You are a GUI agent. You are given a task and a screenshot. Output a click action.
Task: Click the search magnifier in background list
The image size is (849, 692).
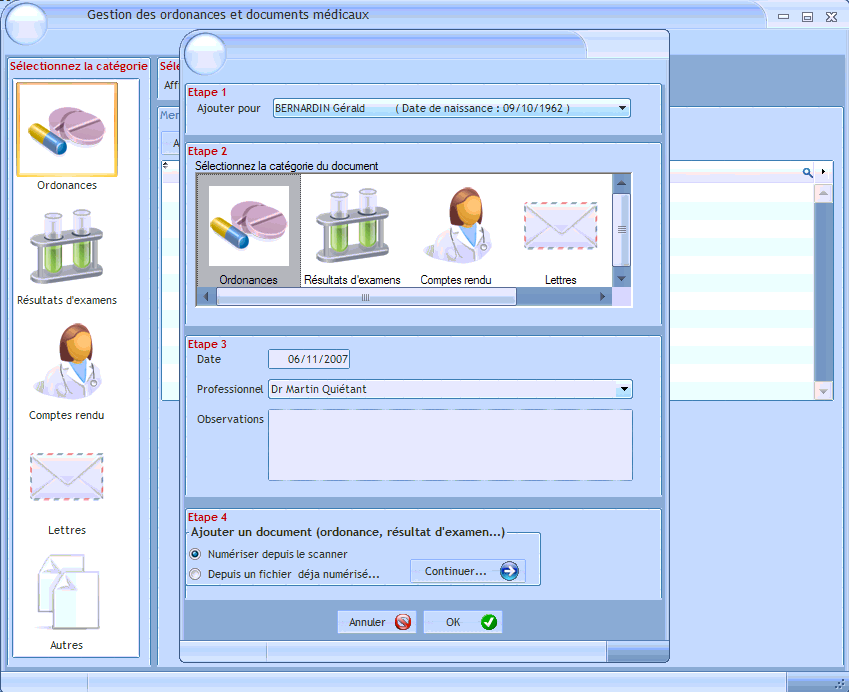pyautogui.click(x=808, y=172)
